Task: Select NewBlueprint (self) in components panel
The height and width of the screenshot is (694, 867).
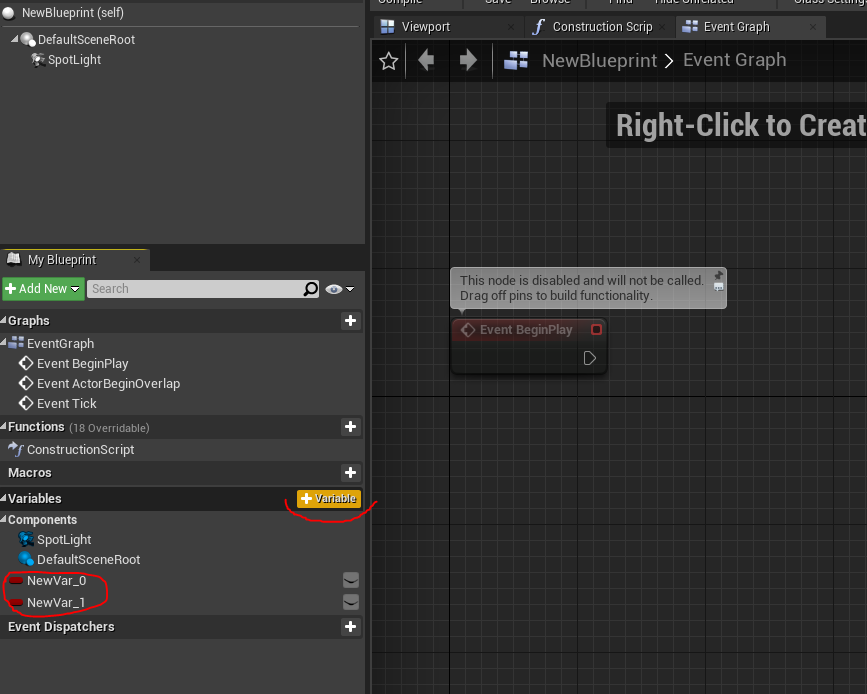Action: [72, 13]
